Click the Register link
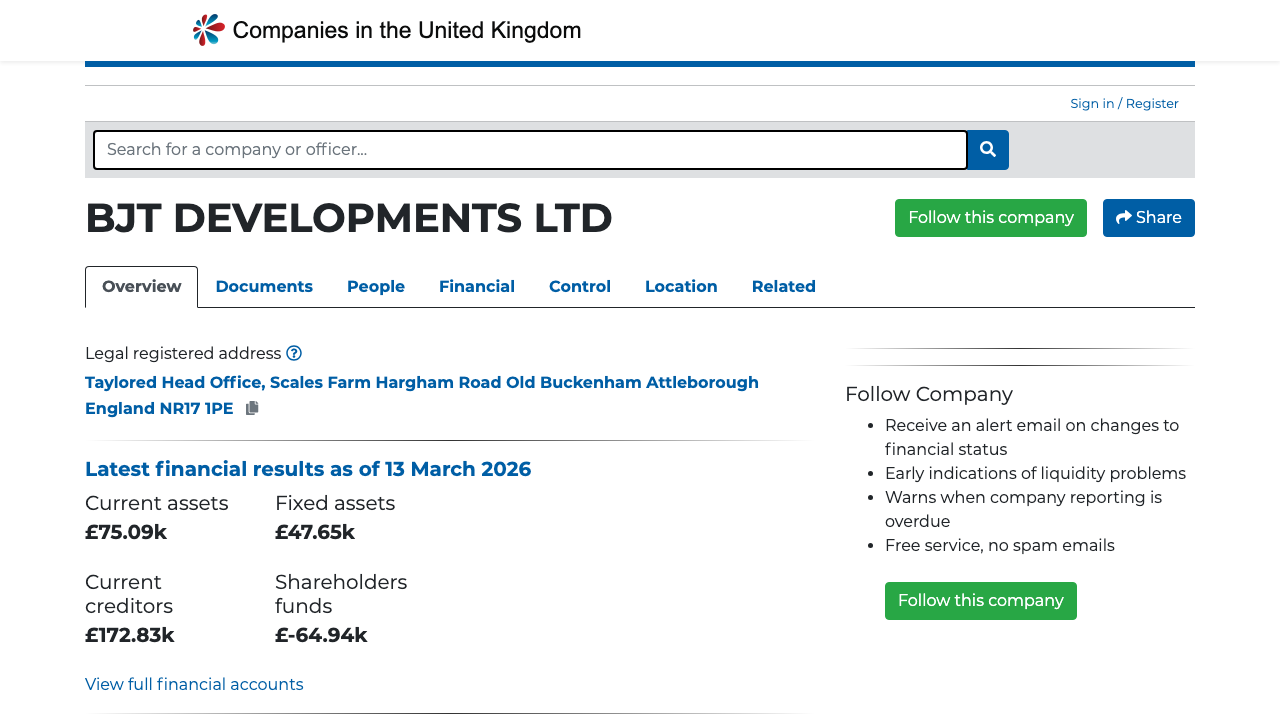This screenshot has width=1280, height=720. 1151,103
